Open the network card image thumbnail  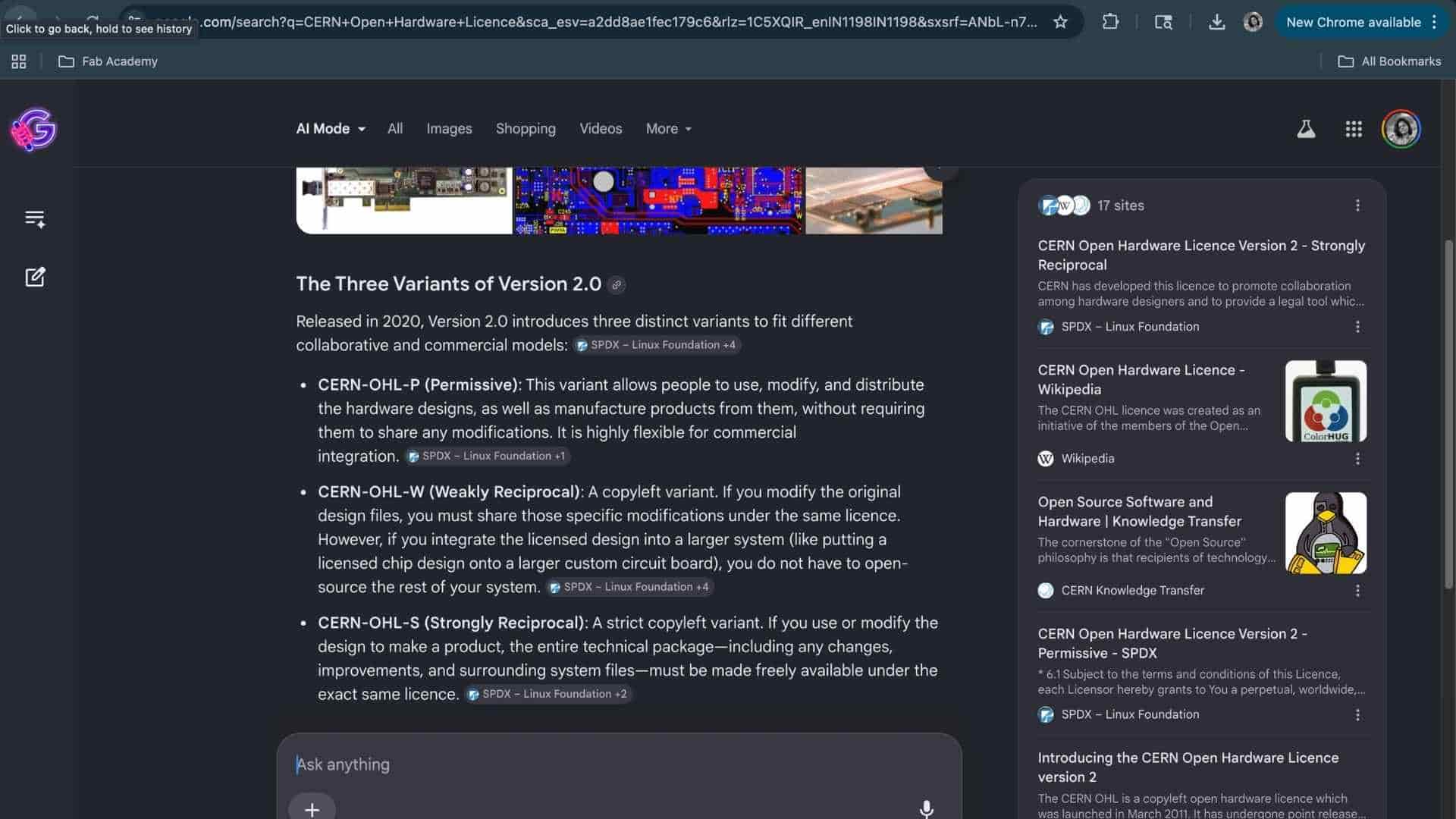point(404,200)
